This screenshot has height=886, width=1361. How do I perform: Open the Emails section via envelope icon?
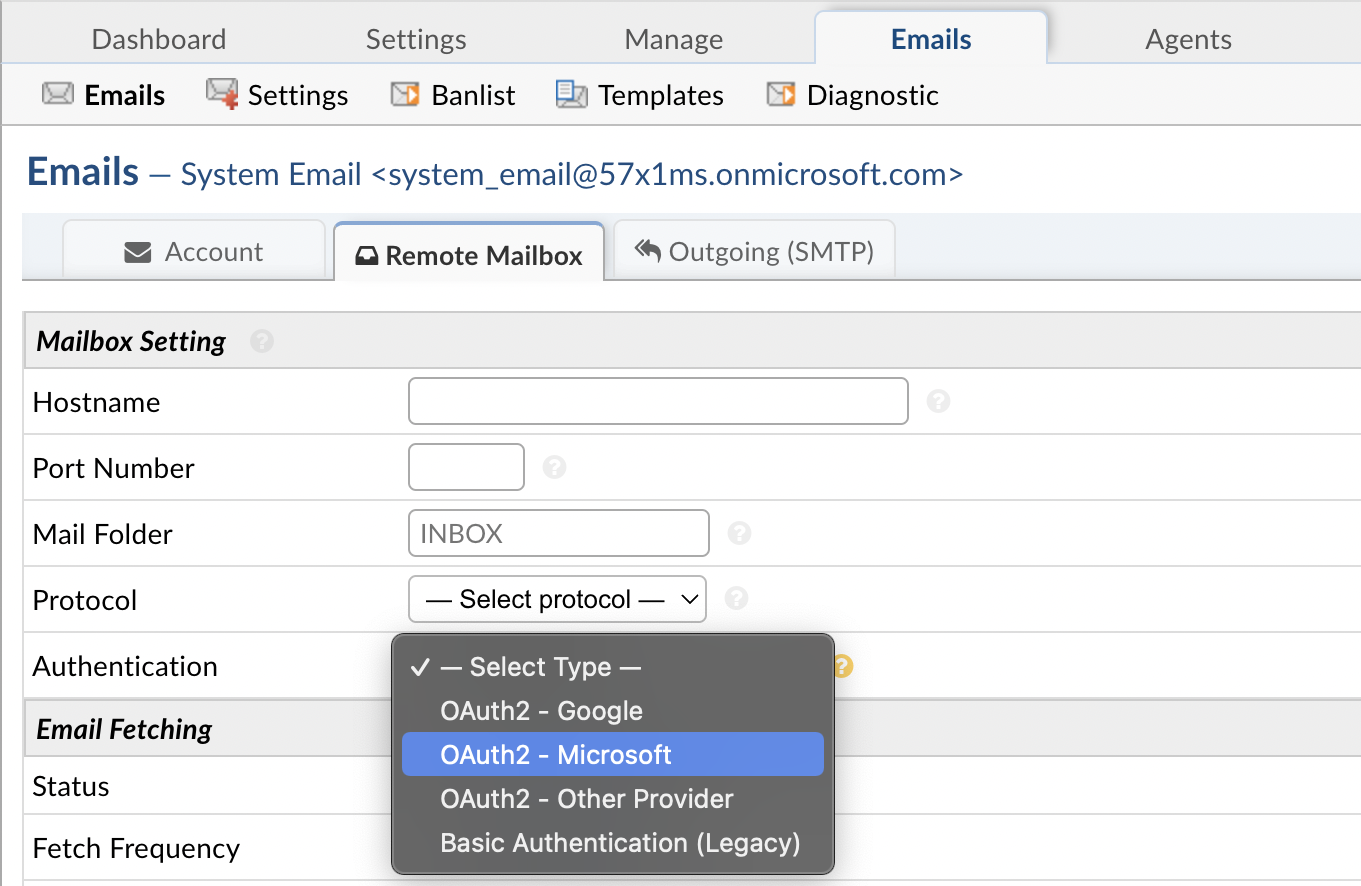[x=57, y=94]
